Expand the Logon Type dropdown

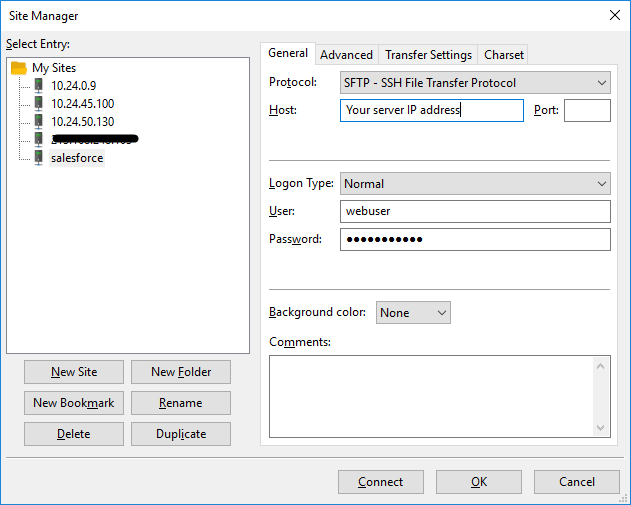475,184
